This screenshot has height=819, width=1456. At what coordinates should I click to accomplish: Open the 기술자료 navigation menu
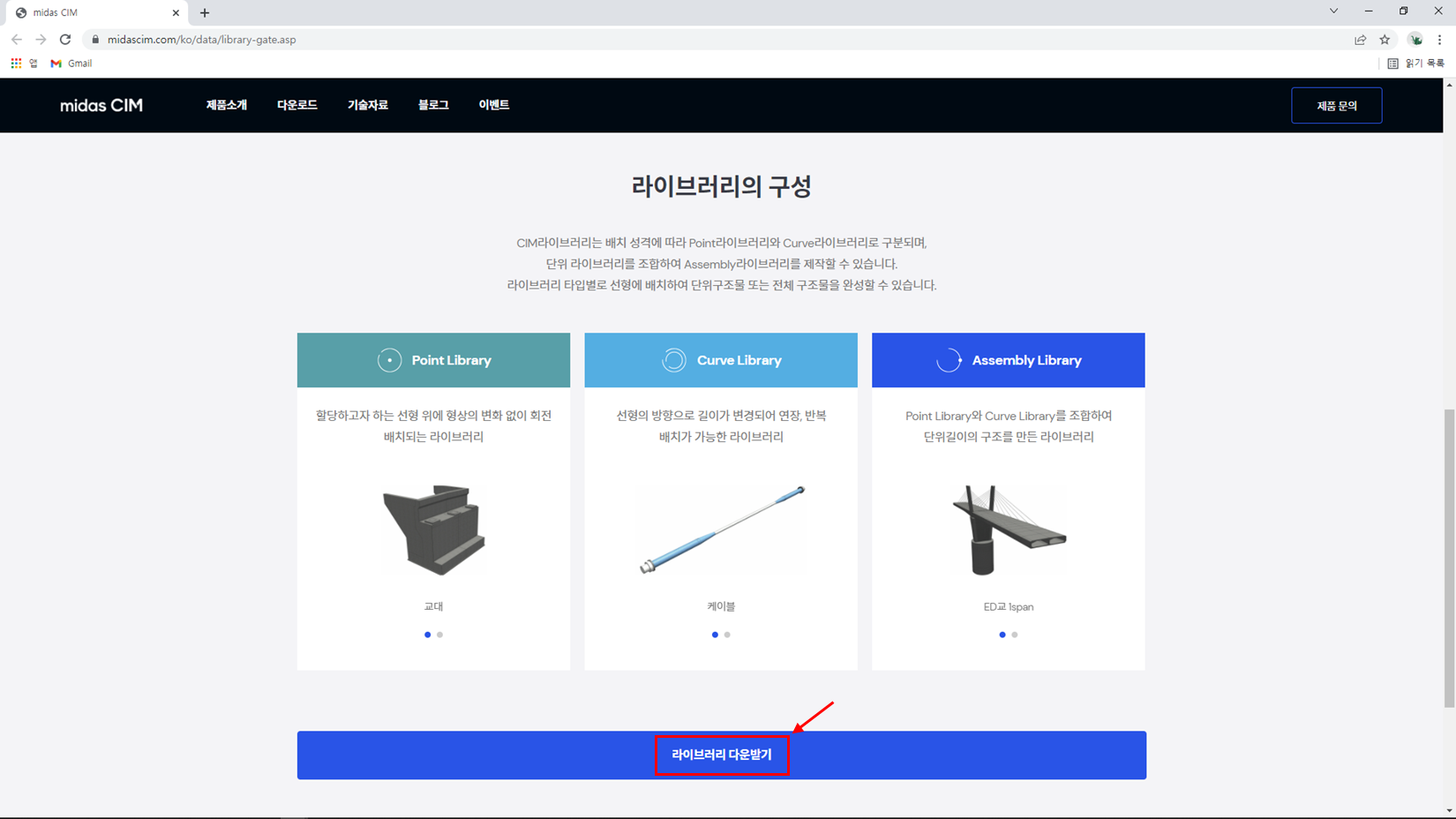click(x=368, y=105)
